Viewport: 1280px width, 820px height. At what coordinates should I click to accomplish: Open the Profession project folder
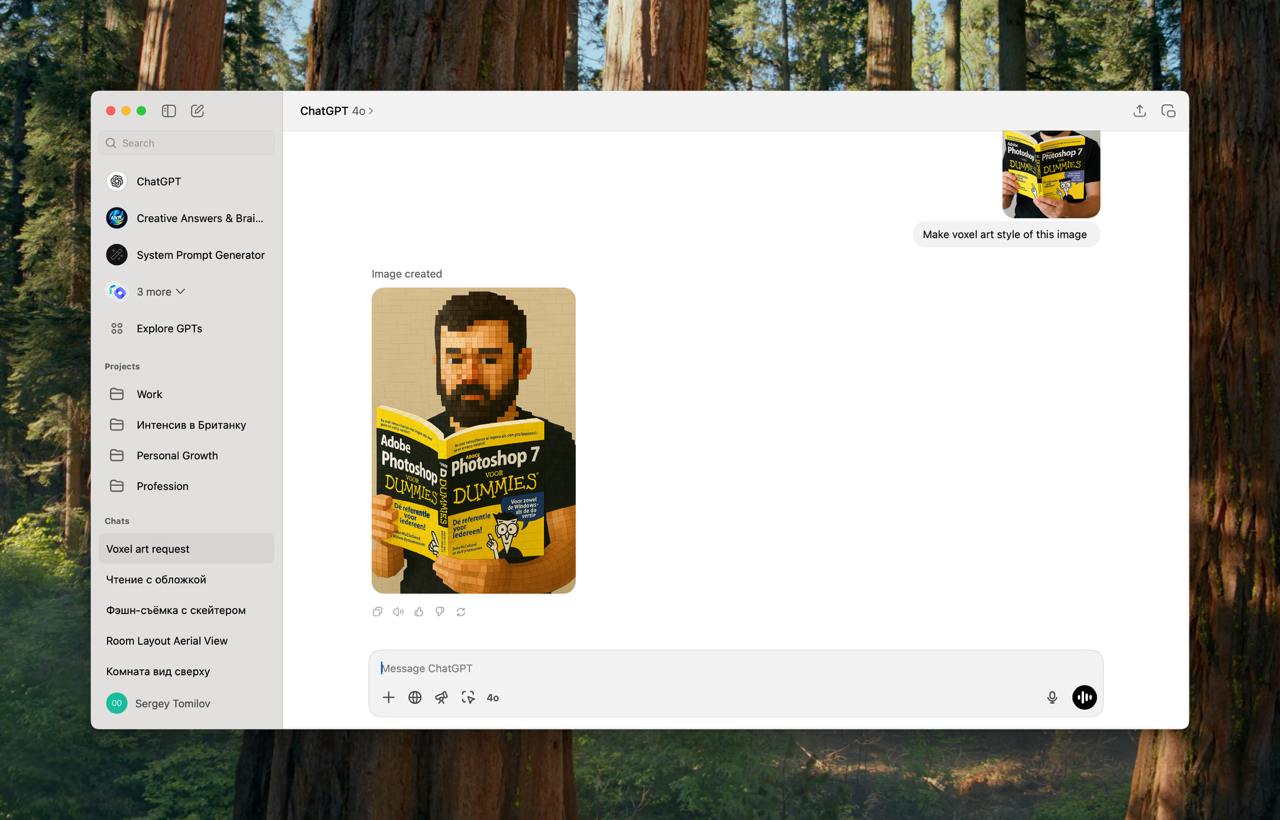(186, 486)
